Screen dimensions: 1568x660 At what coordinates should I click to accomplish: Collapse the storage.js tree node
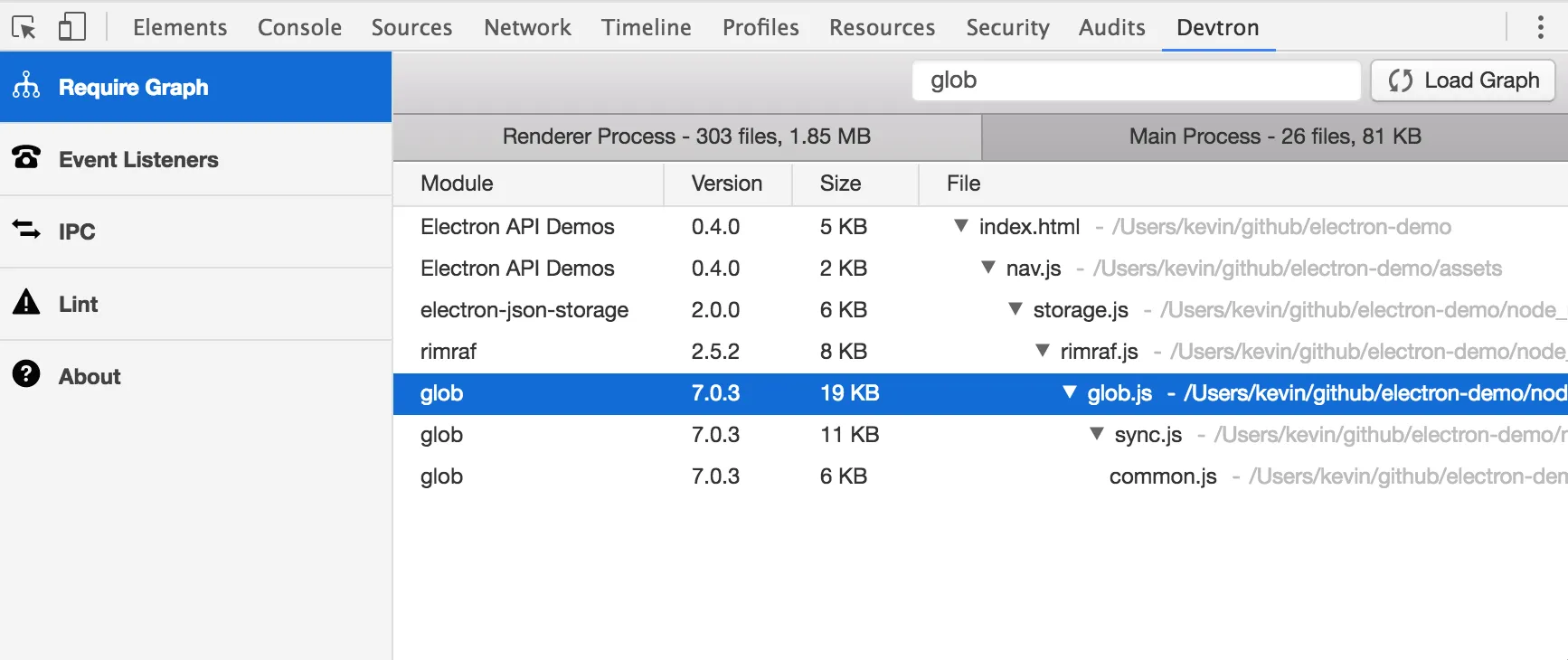1015,309
